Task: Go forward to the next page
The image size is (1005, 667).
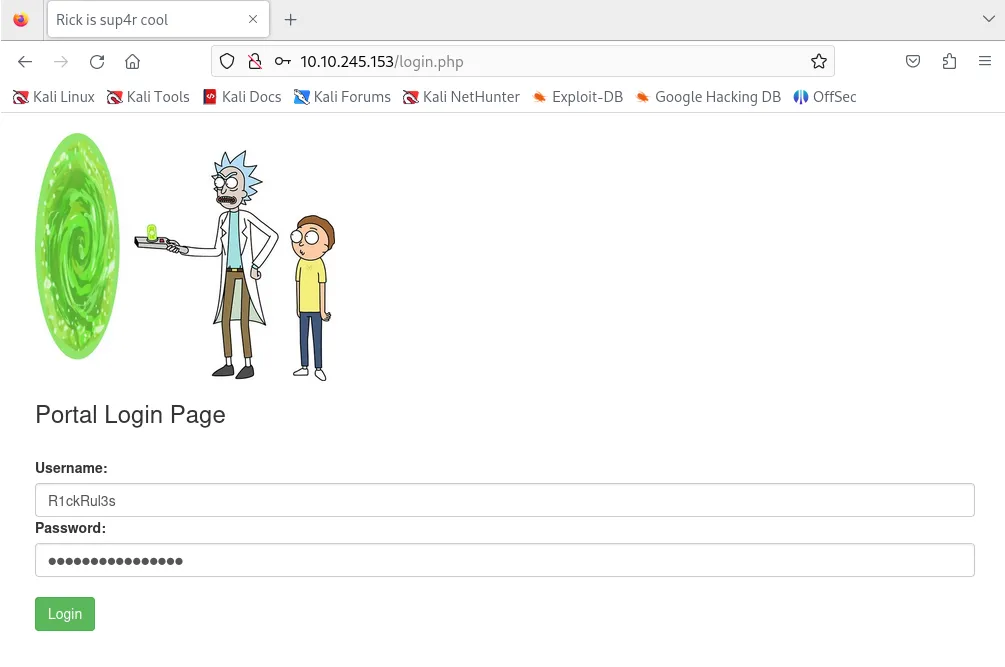Action: (61, 62)
